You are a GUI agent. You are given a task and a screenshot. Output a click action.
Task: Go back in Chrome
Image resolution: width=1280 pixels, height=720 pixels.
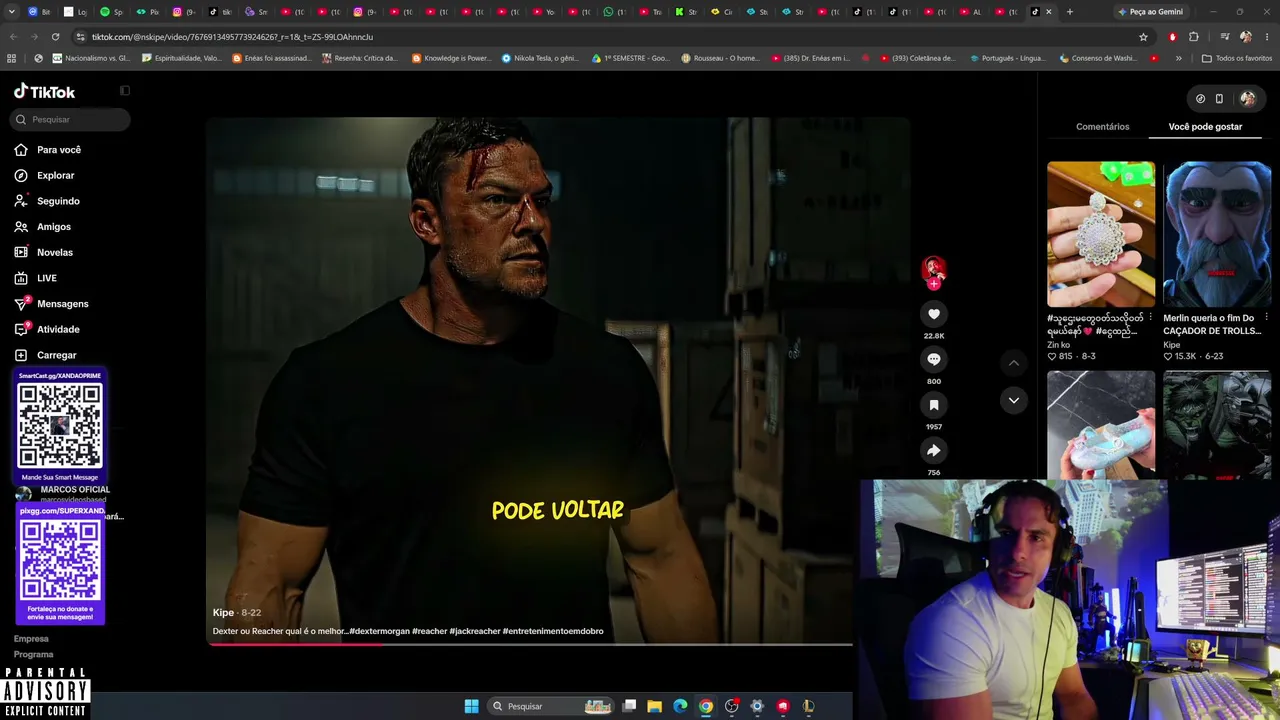pyautogui.click(x=13, y=37)
